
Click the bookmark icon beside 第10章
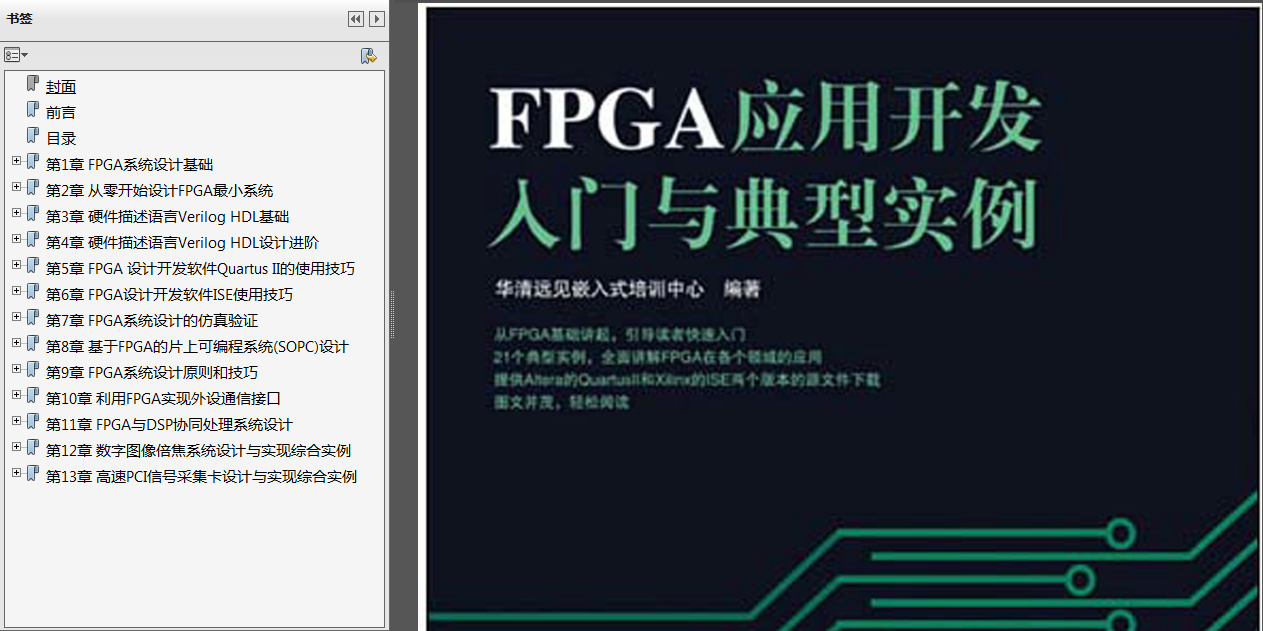point(33,396)
